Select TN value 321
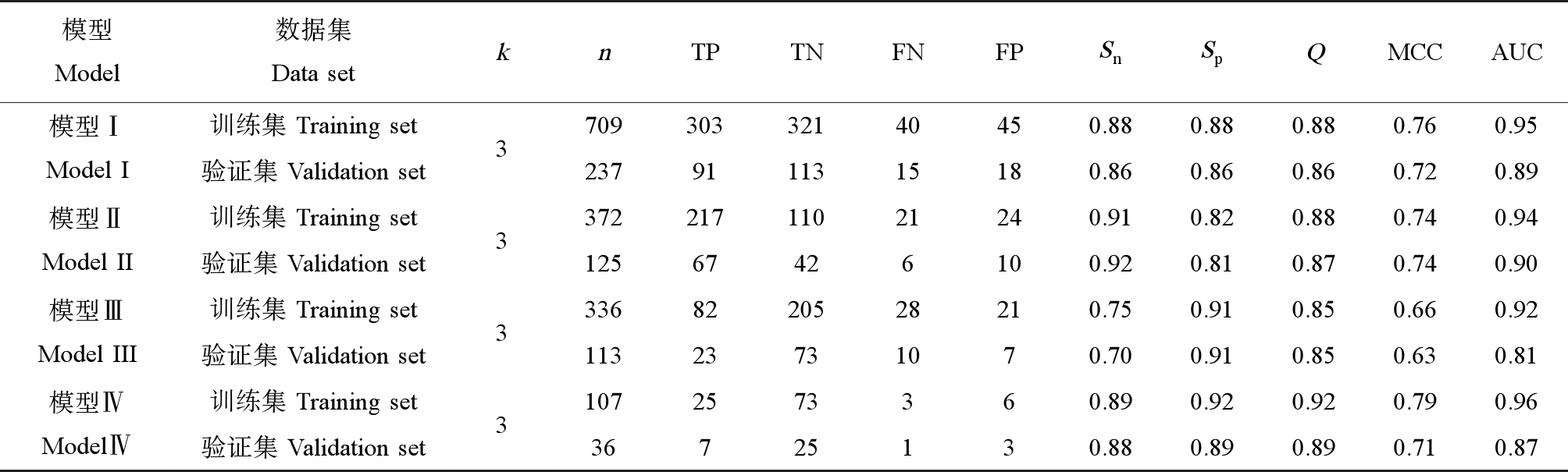Image resolution: width=1568 pixels, height=472 pixels. [806, 126]
